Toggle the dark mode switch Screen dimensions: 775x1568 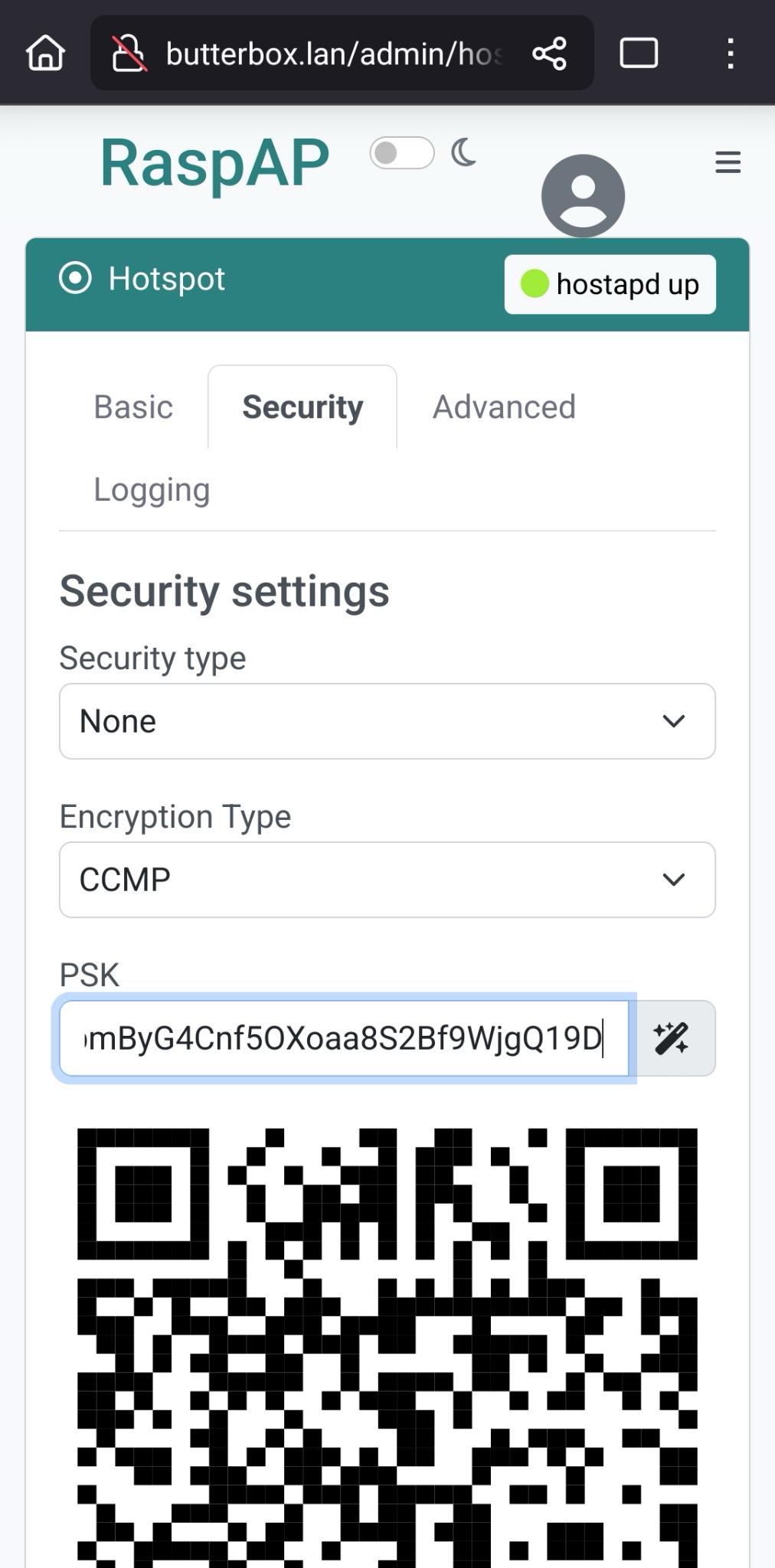[x=402, y=153]
